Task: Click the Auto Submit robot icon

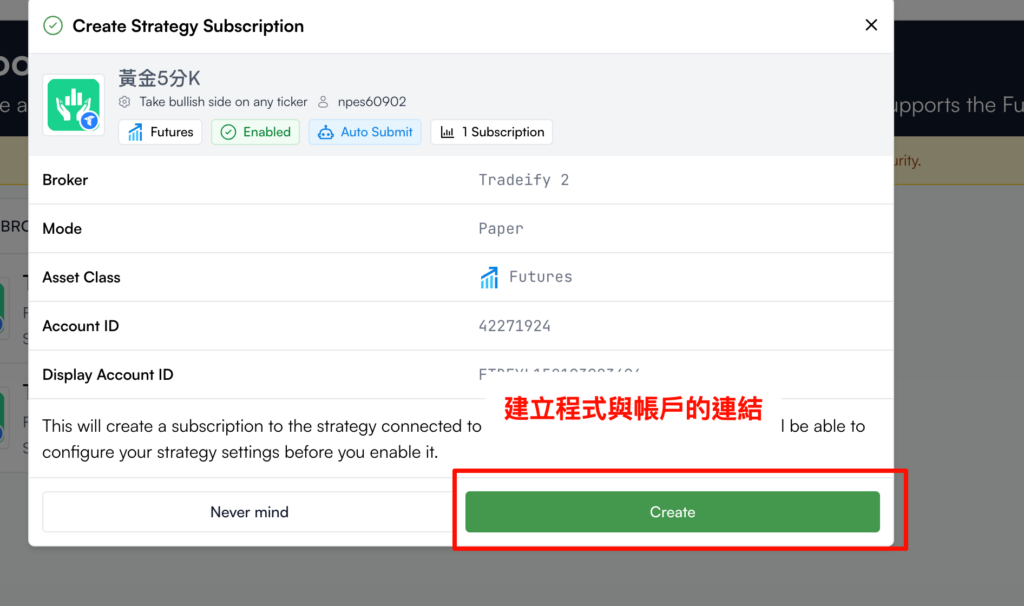Action: pyautogui.click(x=325, y=133)
